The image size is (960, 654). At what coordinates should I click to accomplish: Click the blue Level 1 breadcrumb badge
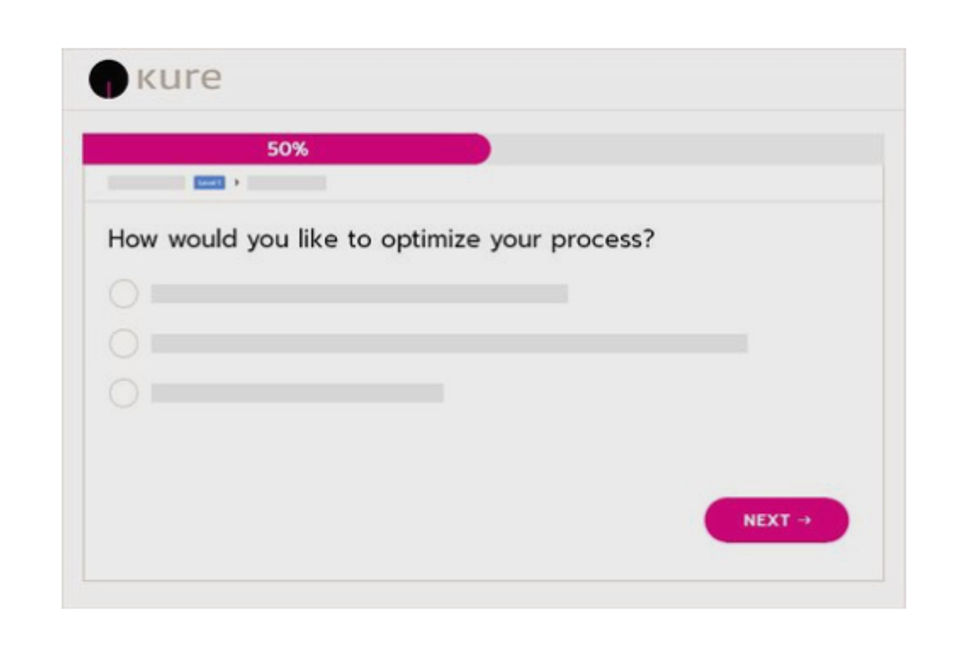209,183
